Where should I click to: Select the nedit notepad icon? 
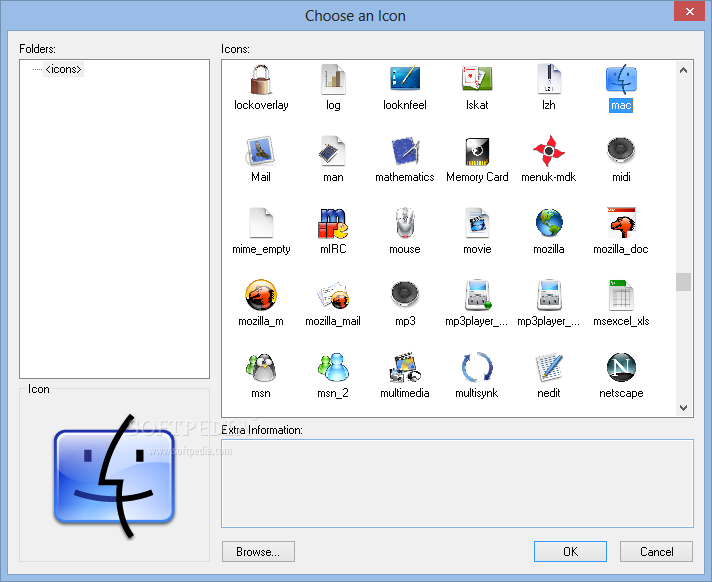point(549,367)
